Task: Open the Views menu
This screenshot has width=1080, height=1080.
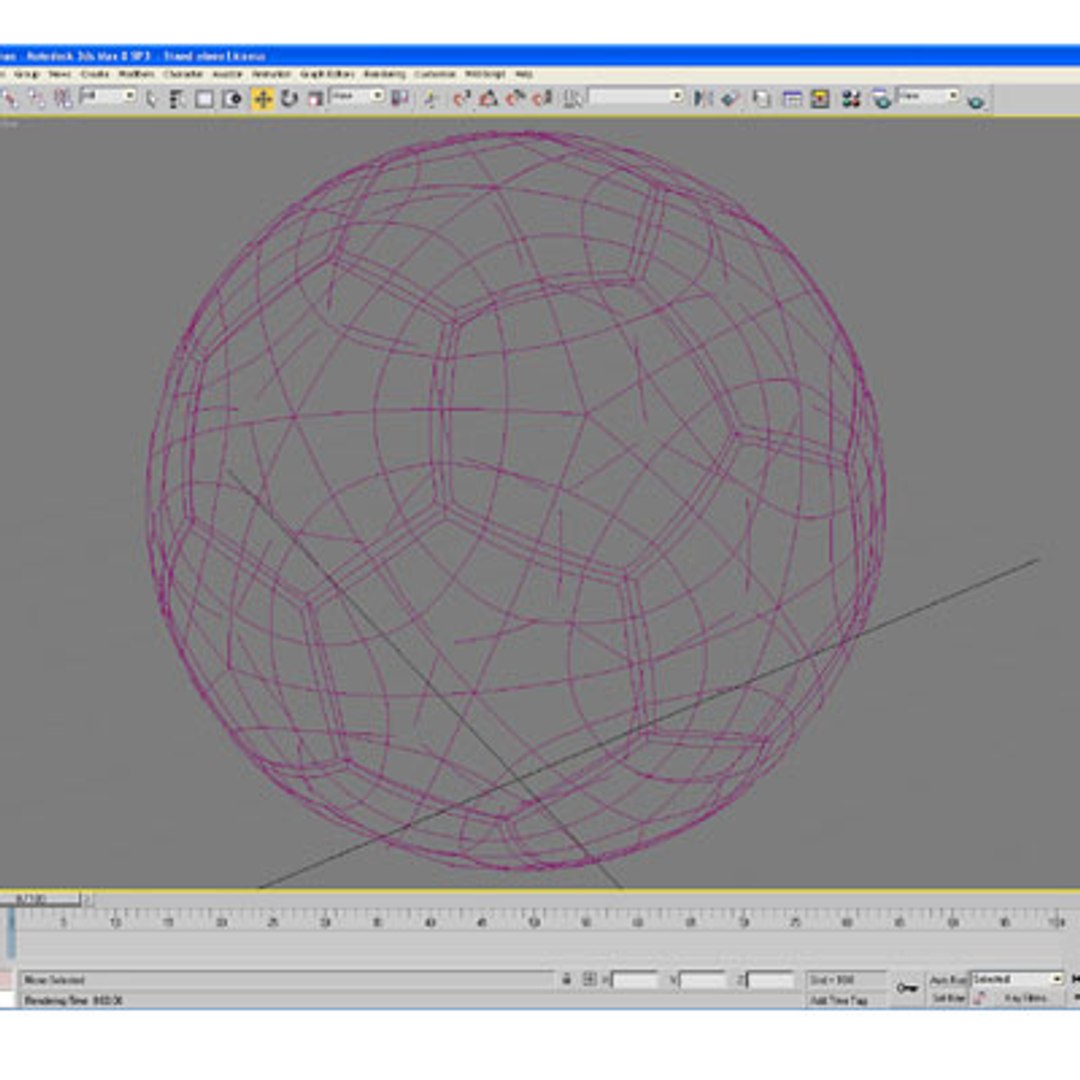Action: [x=59, y=74]
